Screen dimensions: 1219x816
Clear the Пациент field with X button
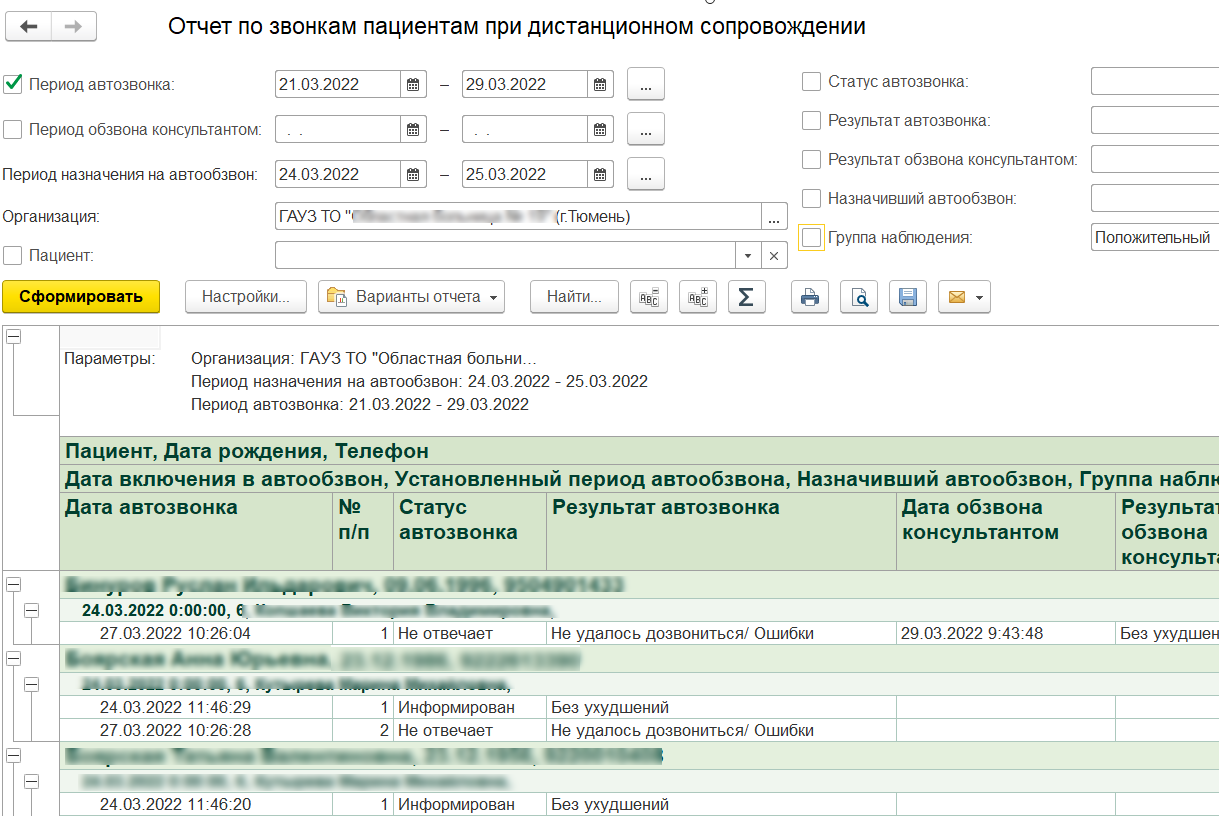click(x=774, y=256)
